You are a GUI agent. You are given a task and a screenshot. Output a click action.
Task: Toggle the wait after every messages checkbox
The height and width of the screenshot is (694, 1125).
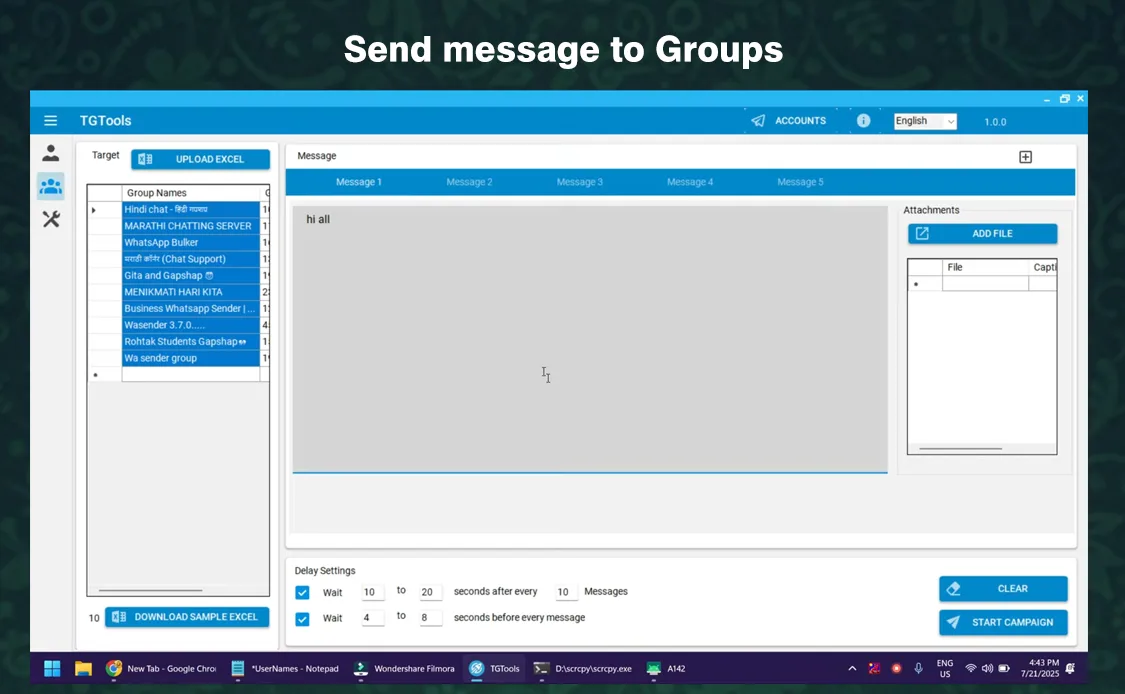[303, 592]
